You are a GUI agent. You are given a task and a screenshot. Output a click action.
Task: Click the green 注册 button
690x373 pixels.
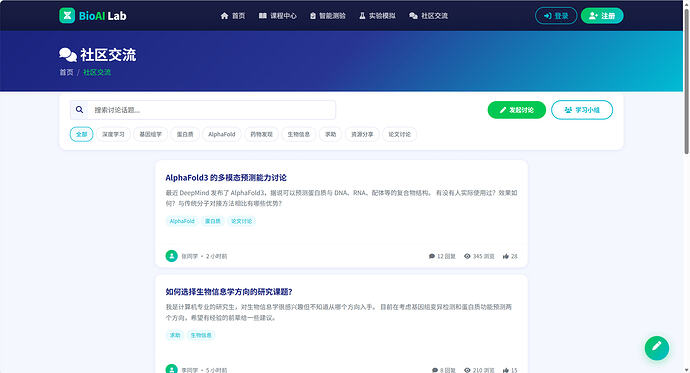(602, 16)
